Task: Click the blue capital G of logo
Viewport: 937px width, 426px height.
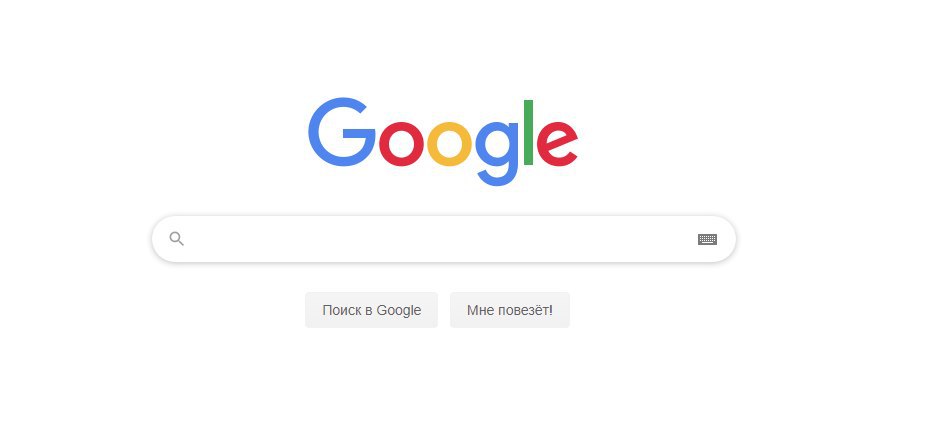Action: tap(341, 132)
